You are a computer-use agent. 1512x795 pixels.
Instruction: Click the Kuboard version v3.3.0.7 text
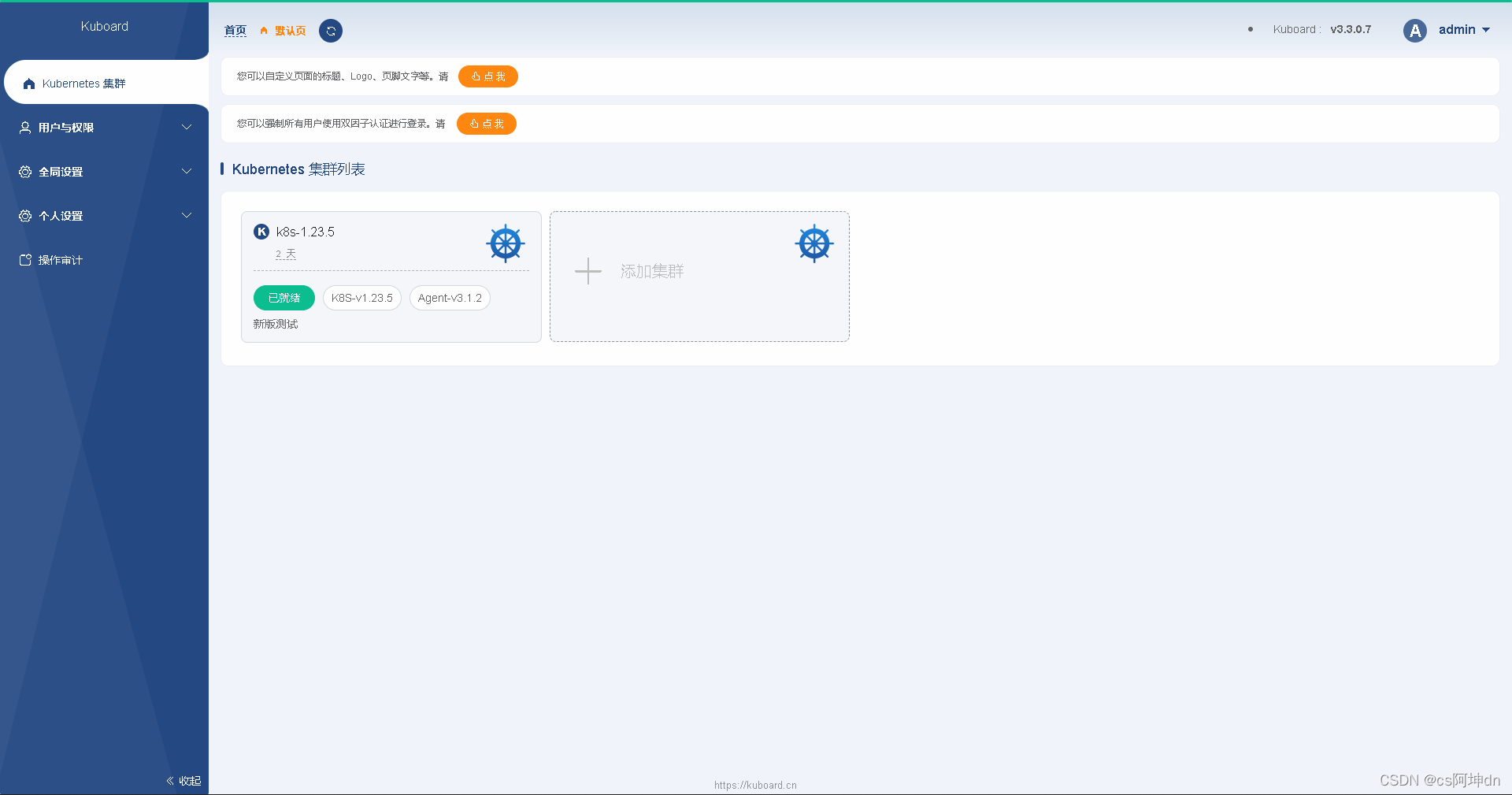pos(1351,29)
